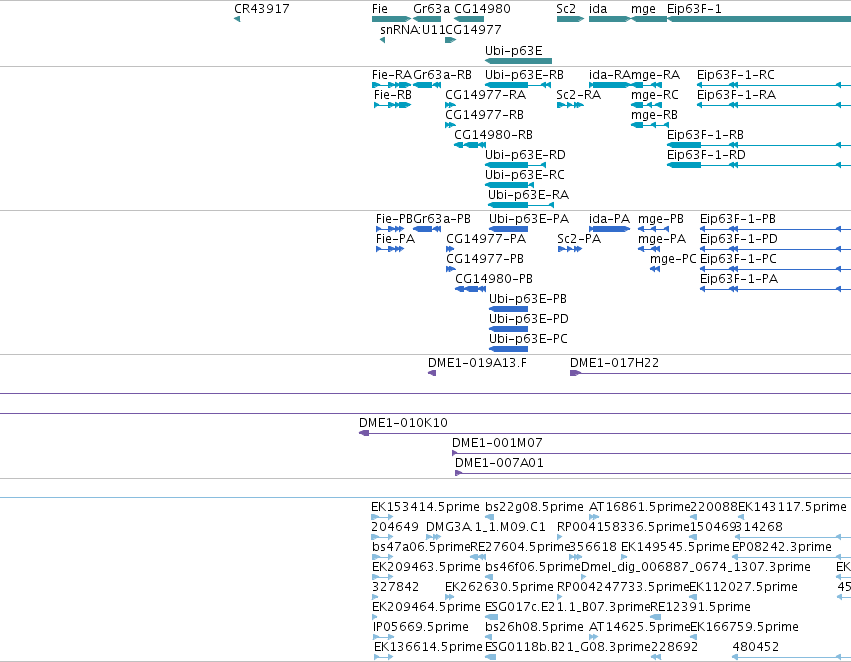Viewport: 851px width, 662px height.
Task: Select EST EK166759.5prime
Action: (x=744, y=628)
